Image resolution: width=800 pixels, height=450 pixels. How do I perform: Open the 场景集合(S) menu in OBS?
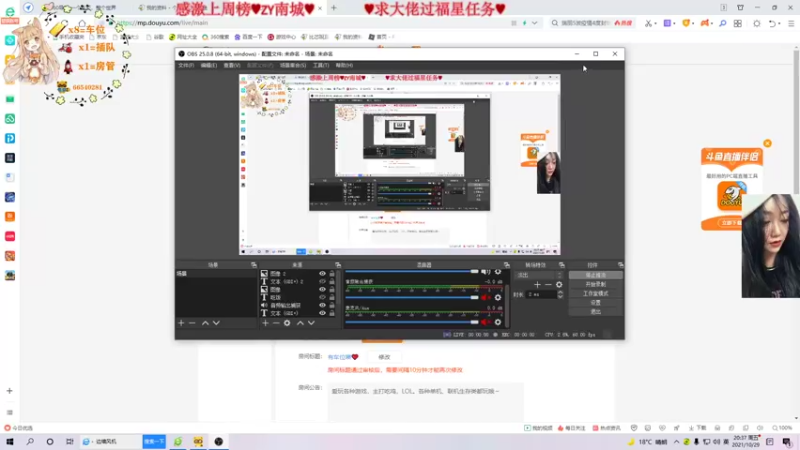pyautogui.click(x=293, y=65)
